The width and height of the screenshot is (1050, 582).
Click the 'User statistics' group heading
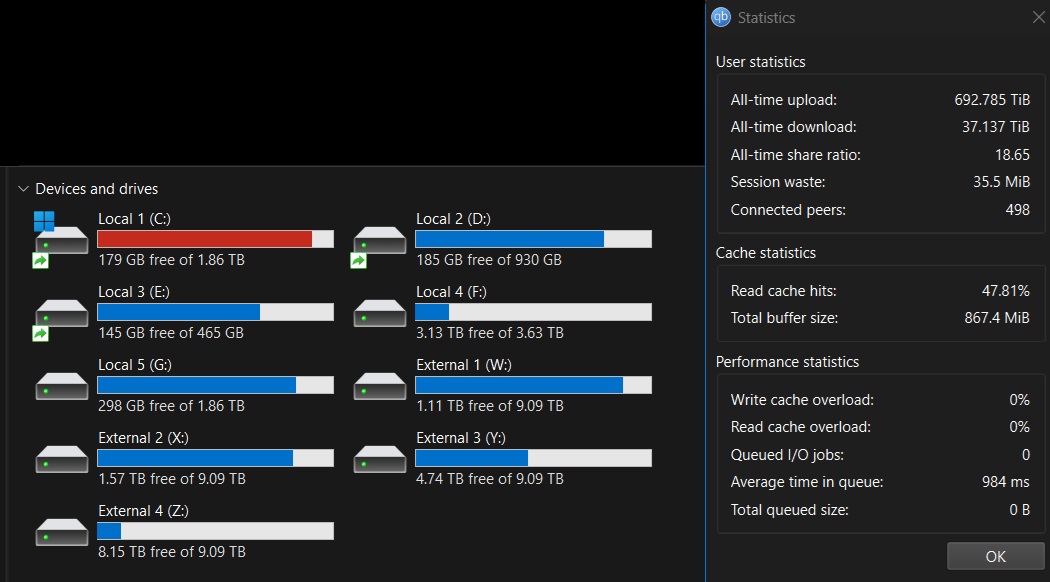pyautogui.click(x=761, y=62)
